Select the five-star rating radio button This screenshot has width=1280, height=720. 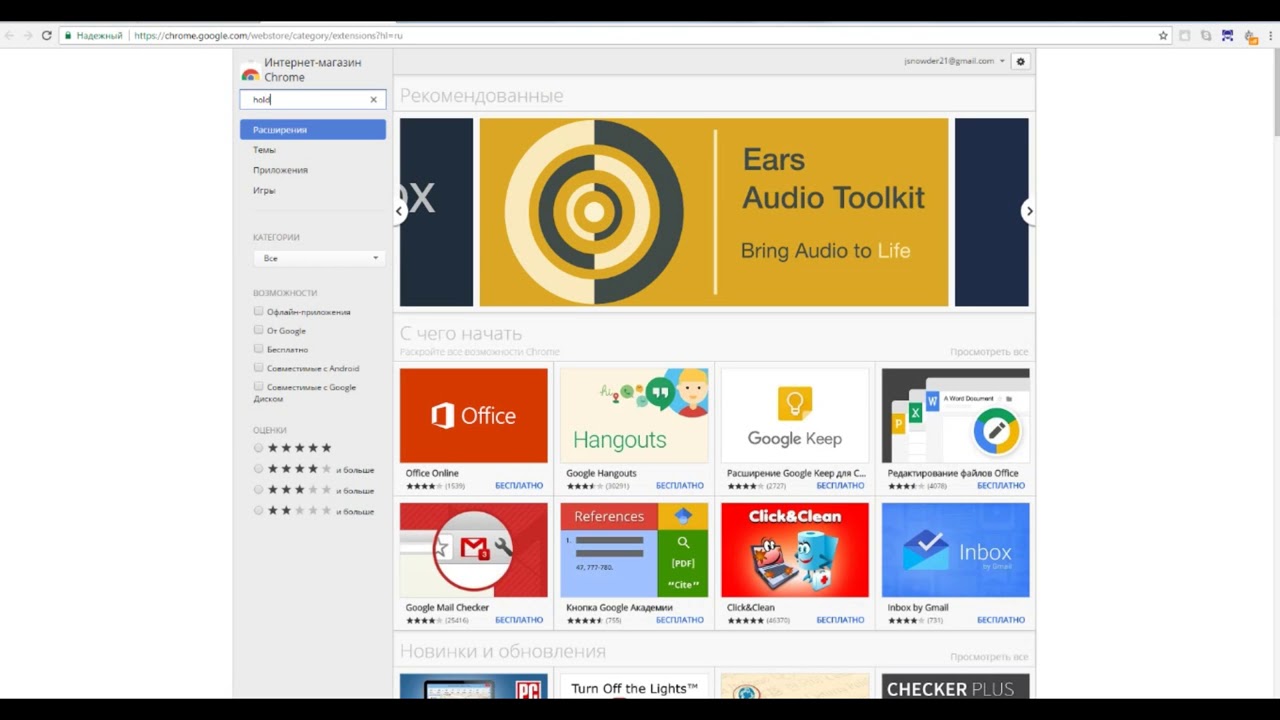(258, 448)
